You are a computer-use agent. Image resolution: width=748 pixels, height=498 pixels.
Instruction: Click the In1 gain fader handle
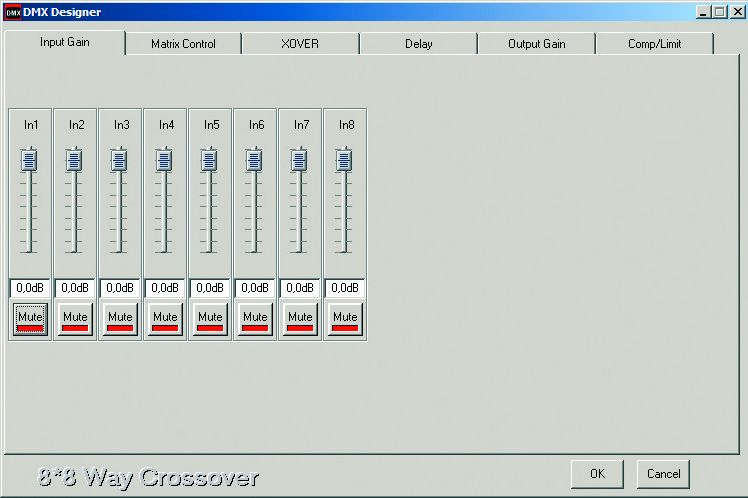click(x=29, y=160)
